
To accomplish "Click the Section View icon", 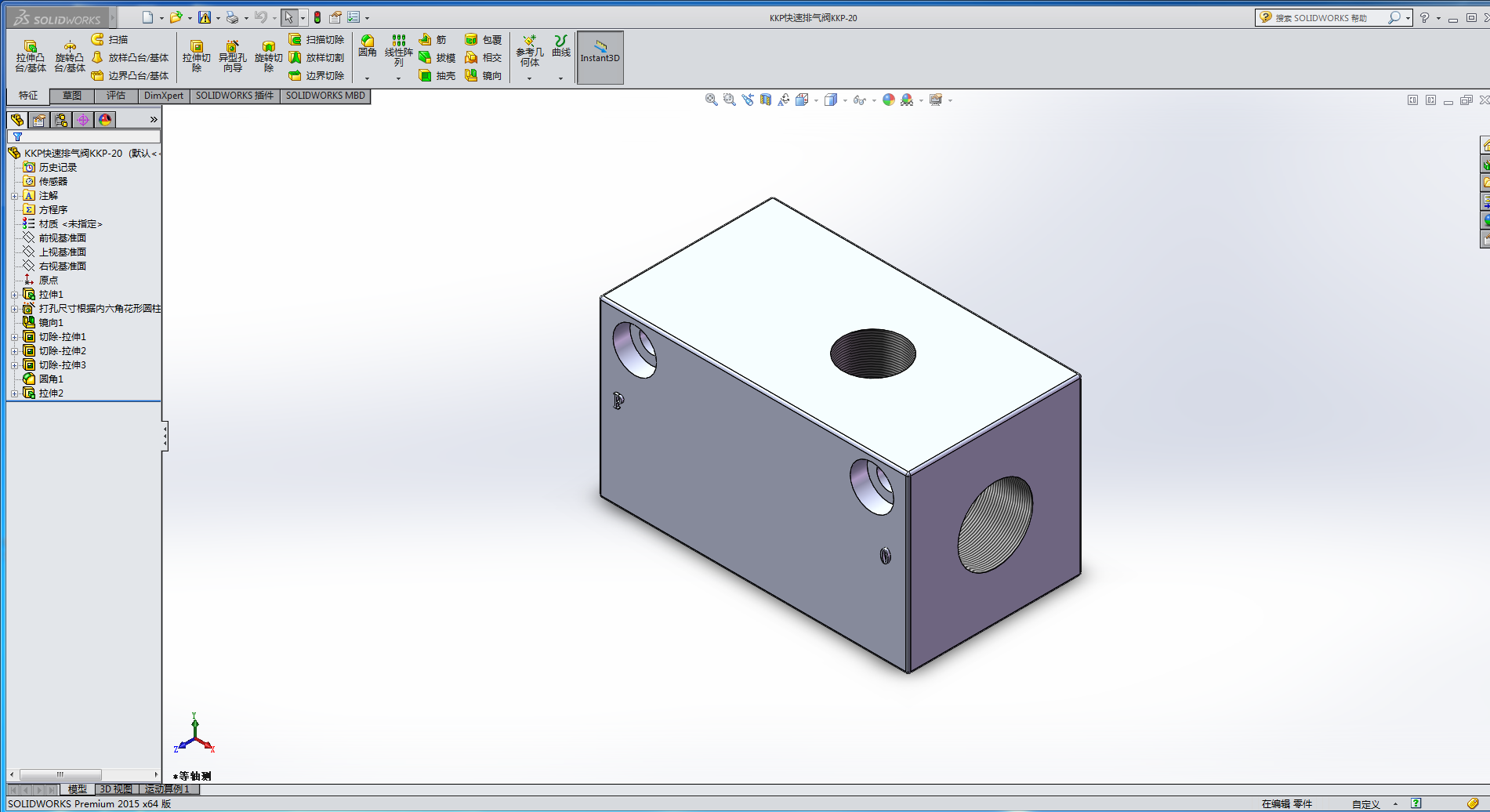I will coord(765,100).
